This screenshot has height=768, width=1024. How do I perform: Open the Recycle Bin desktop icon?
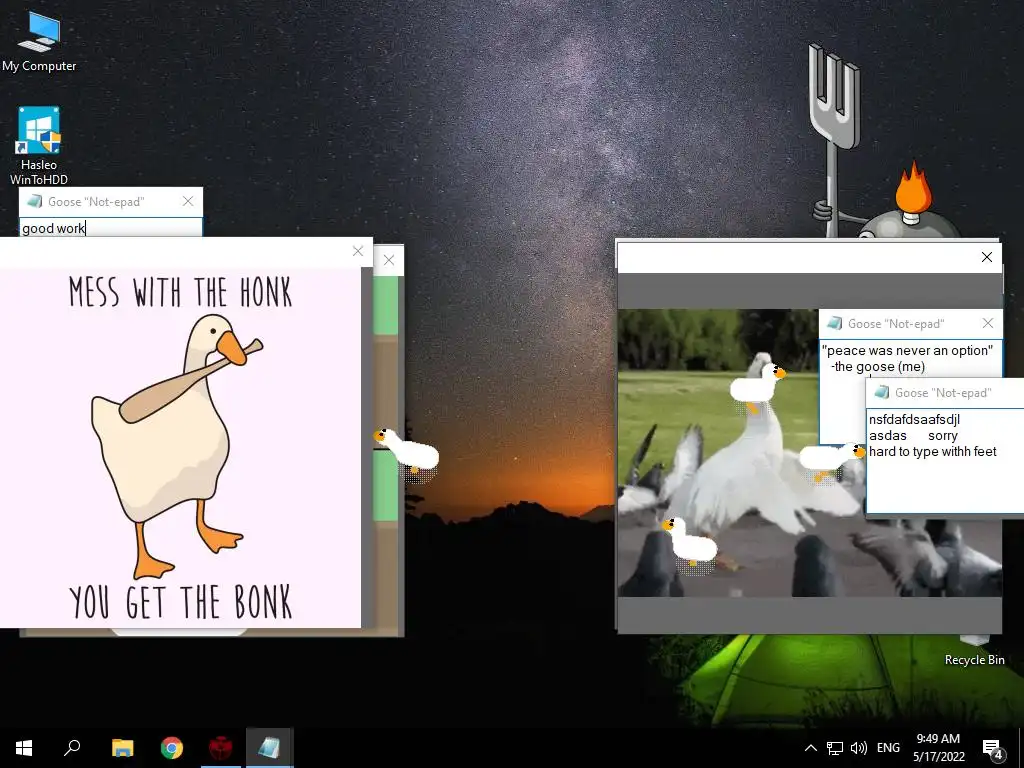[974, 651]
